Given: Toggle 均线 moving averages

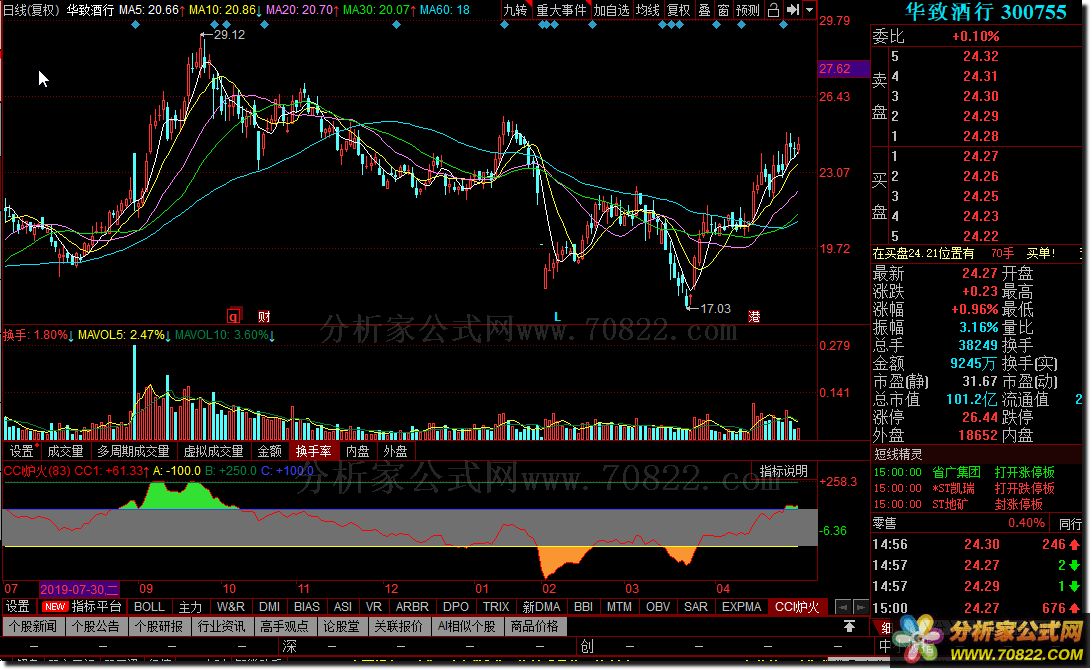Looking at the screenshot, I should pos(648,10).
